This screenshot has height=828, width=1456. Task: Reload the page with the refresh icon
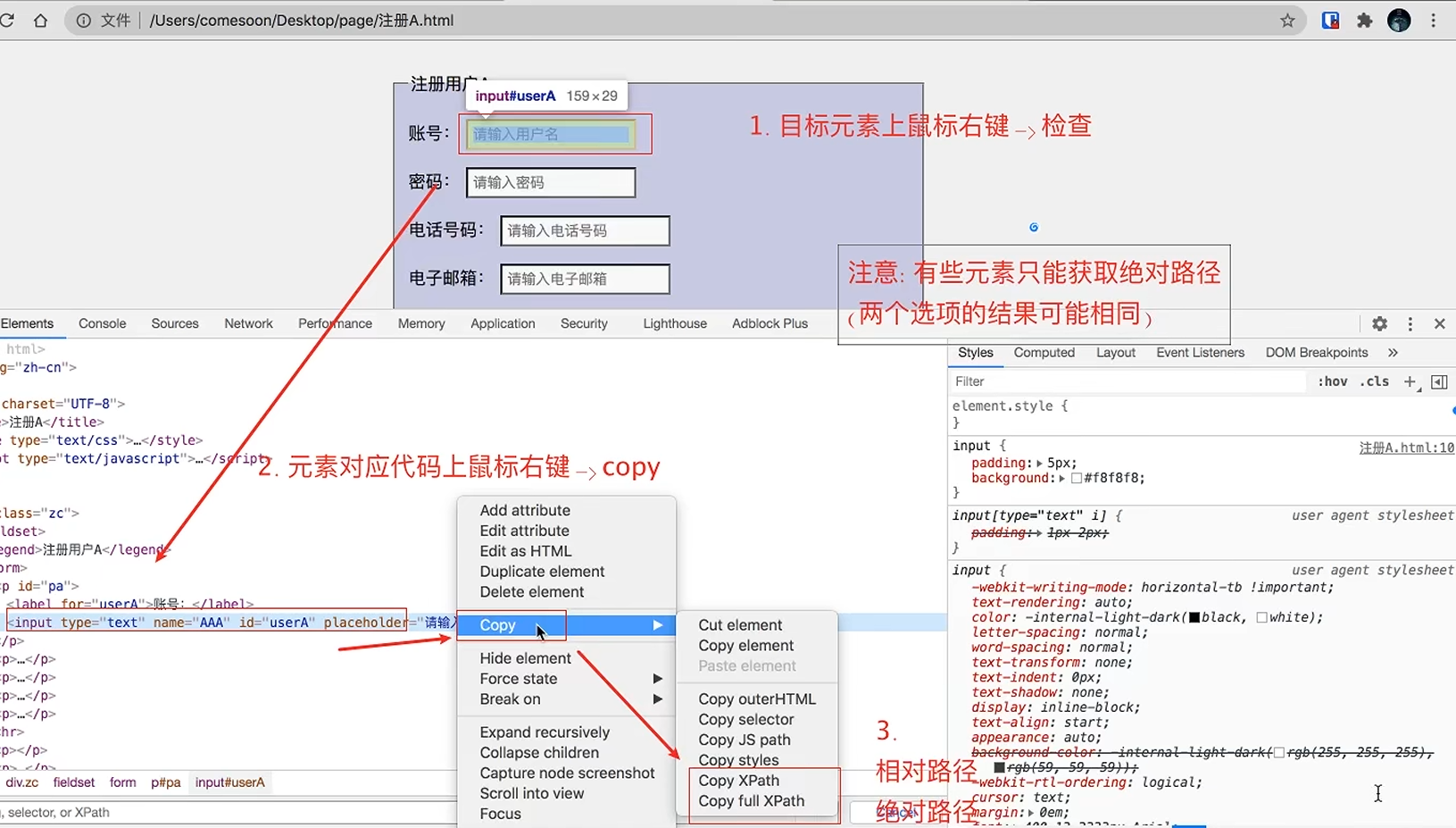pyautogui.click(x=8, y=20)
